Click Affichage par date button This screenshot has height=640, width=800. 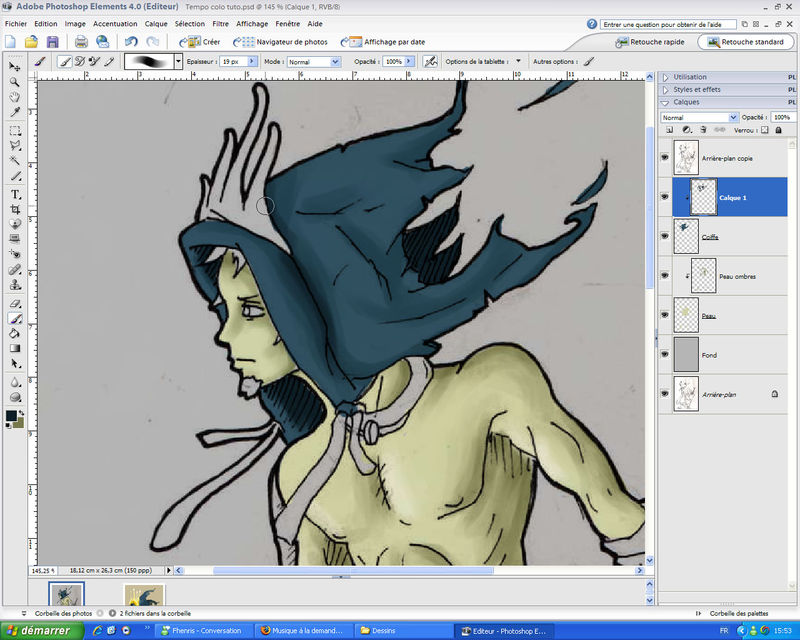pyautogui.click(x=383, y=42)
